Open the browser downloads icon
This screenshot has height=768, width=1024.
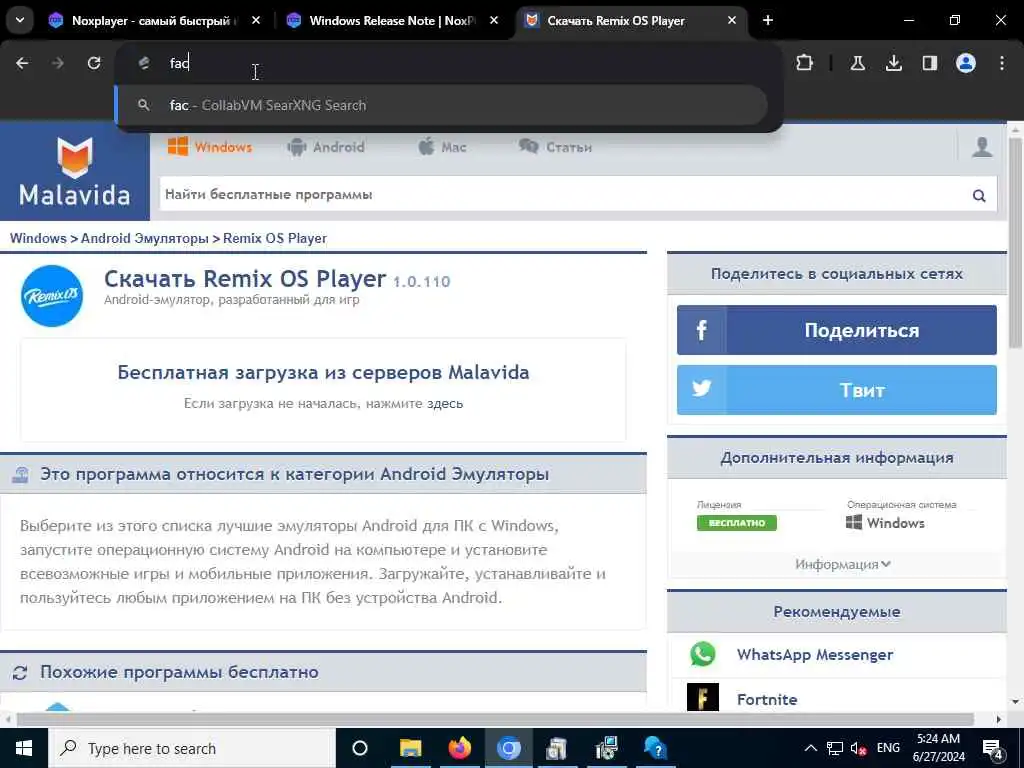893,63
